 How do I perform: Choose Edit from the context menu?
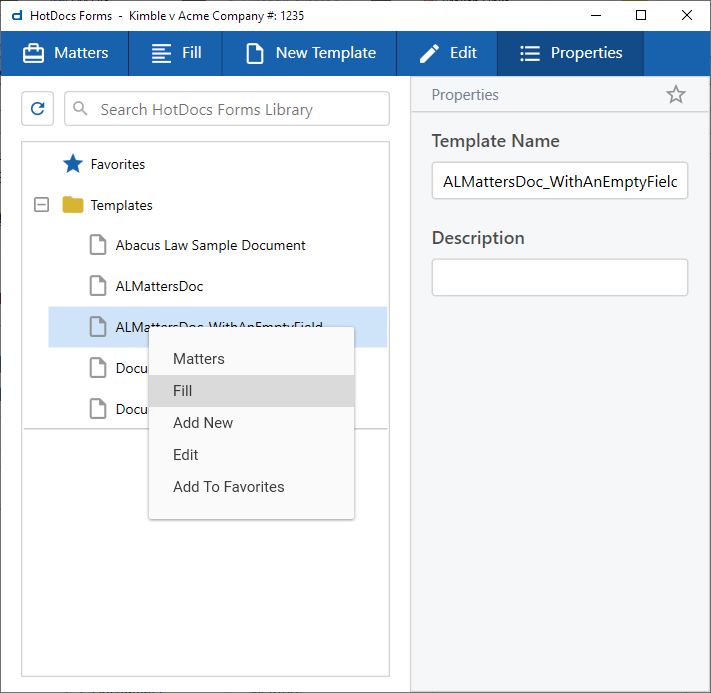point(251,455)
